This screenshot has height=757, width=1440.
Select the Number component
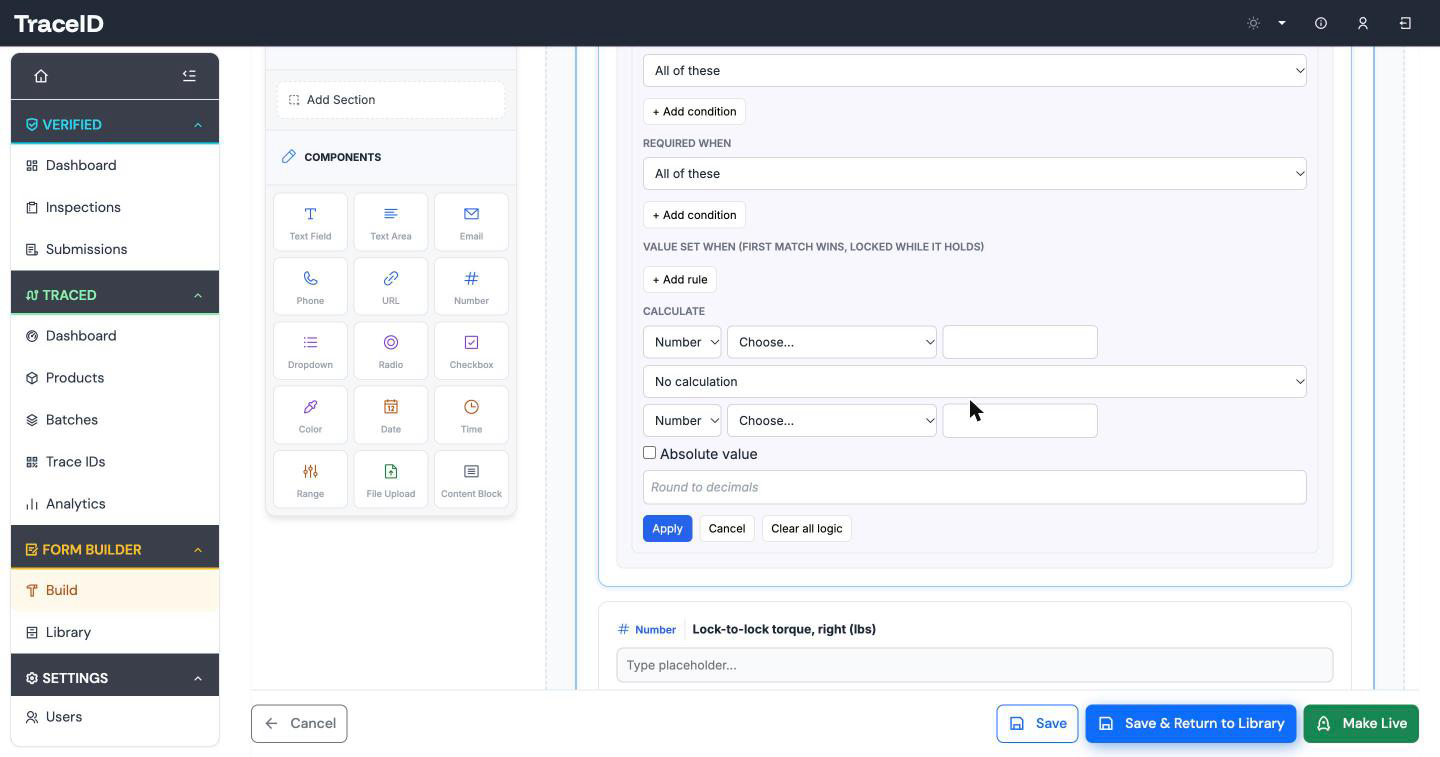pyautogui.click(x=471, y=287)
